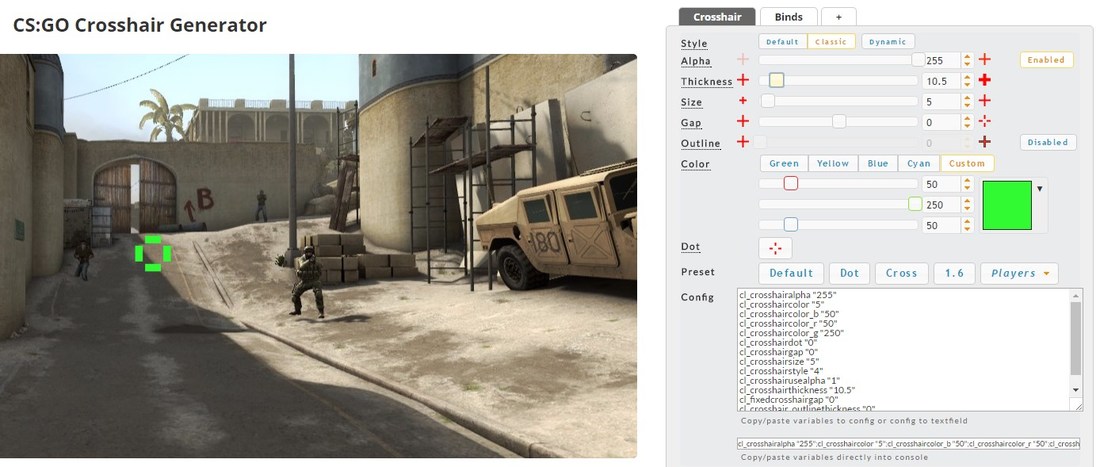The height and width of the screenshot is (467, 1100).
Task: Click the no-outline crosshair icon beside Outline label
Action: 743,142
